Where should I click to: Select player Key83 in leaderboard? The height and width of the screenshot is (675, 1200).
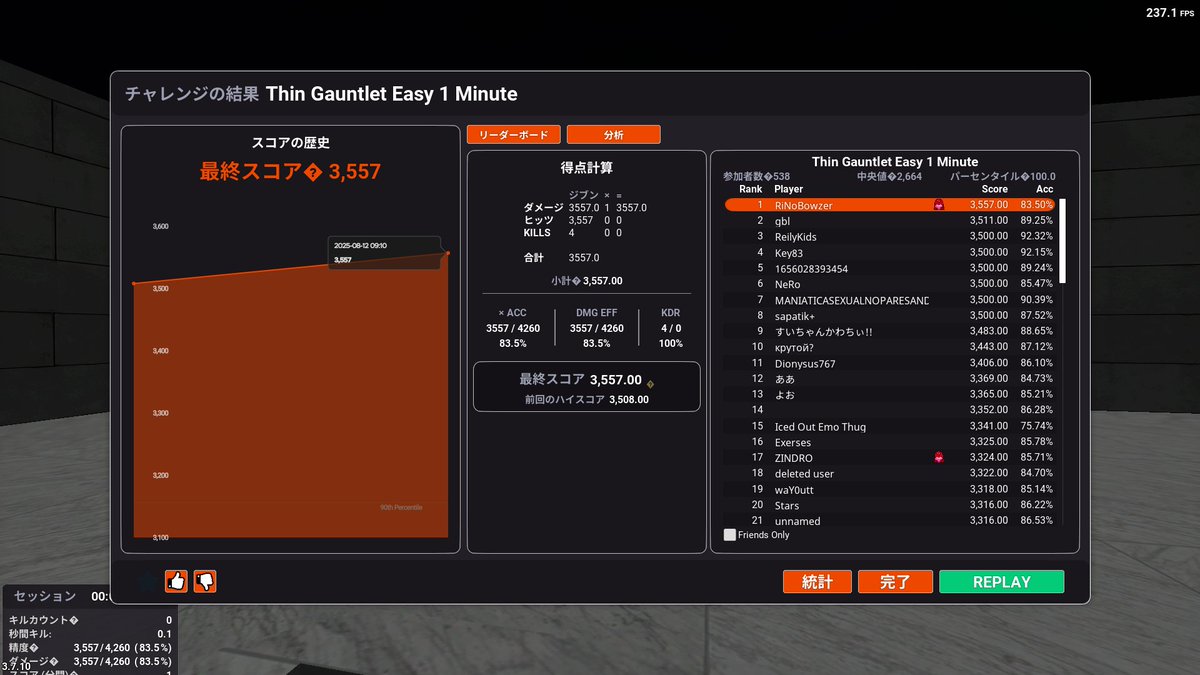coord(890,253)
